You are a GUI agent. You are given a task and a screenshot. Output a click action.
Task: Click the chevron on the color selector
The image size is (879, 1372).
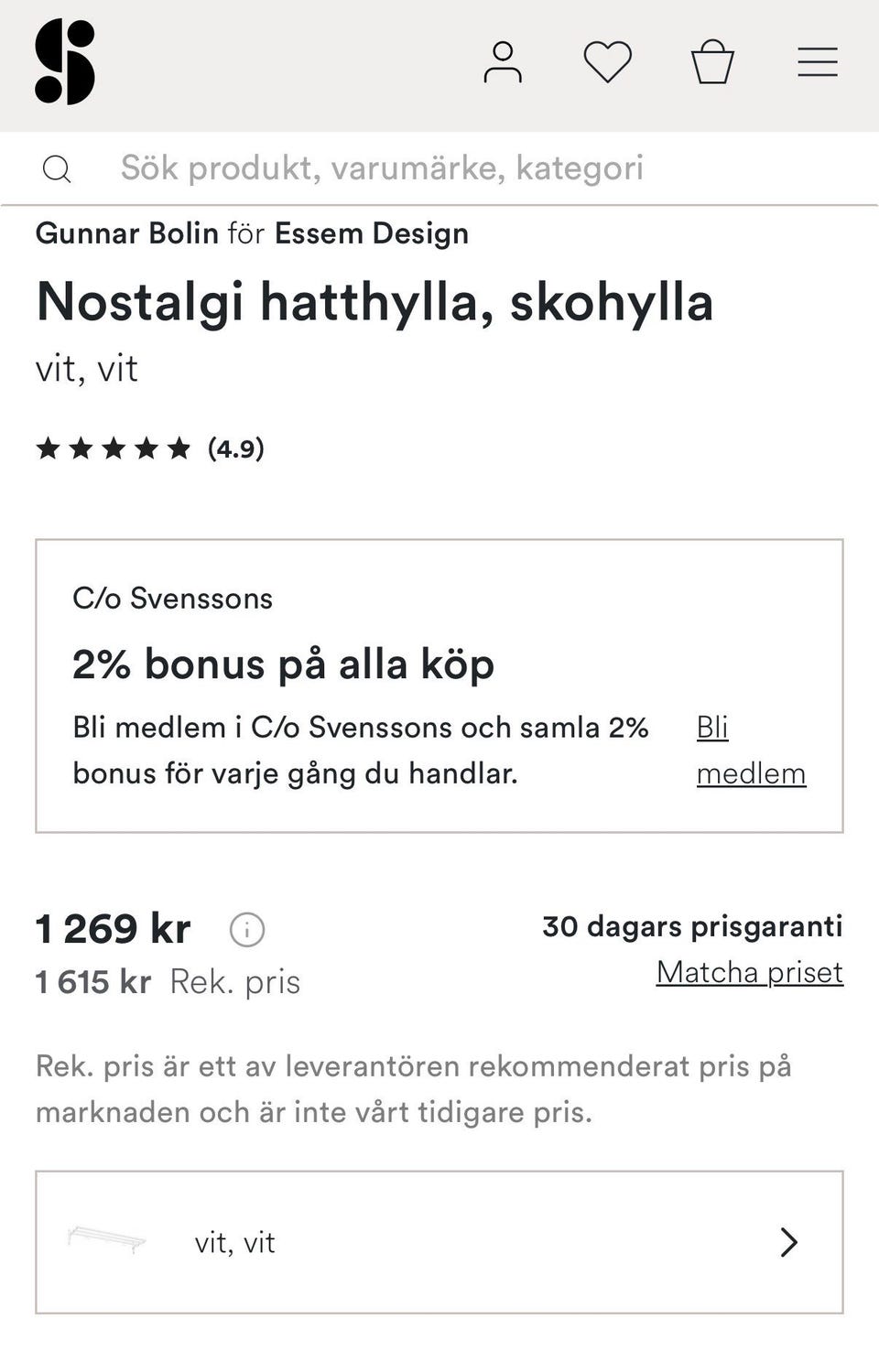pos(788,1242)
